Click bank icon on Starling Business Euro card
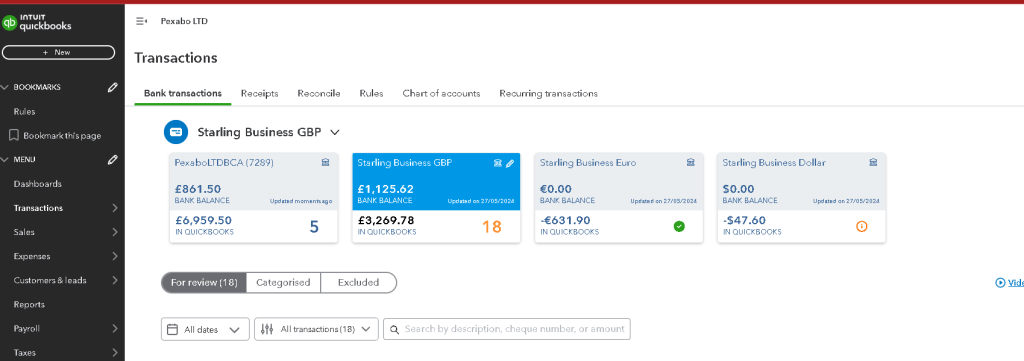The image size is (1024, 361). click(690, 163)
